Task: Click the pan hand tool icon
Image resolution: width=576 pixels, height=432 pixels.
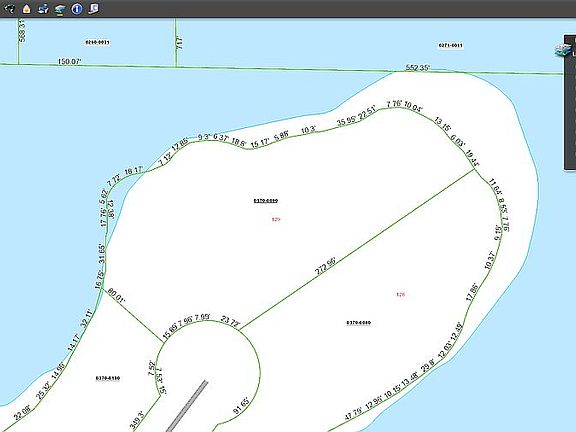Action: 10,8
